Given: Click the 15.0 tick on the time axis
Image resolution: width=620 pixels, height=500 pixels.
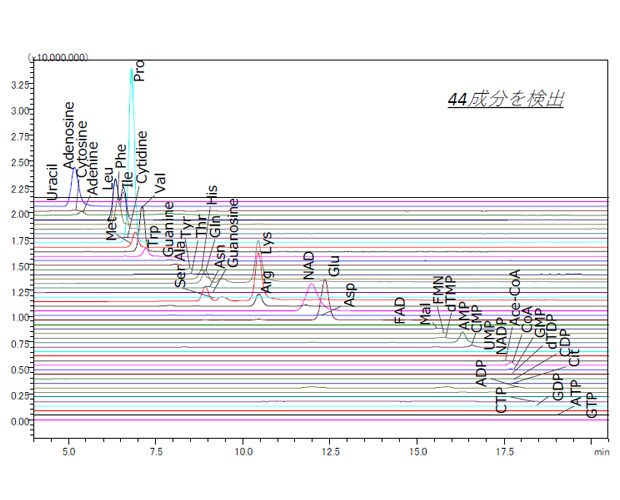Looking at the screenshot, I should (417, 452).
